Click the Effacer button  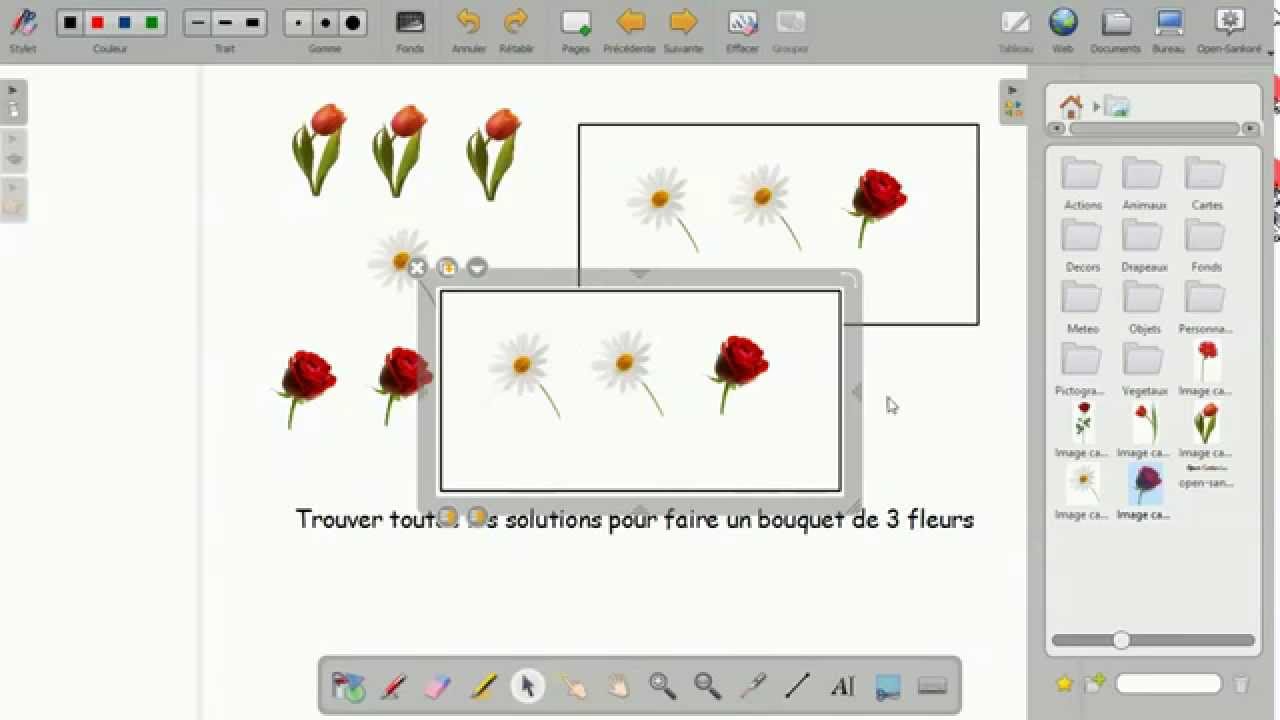[742, 30]
